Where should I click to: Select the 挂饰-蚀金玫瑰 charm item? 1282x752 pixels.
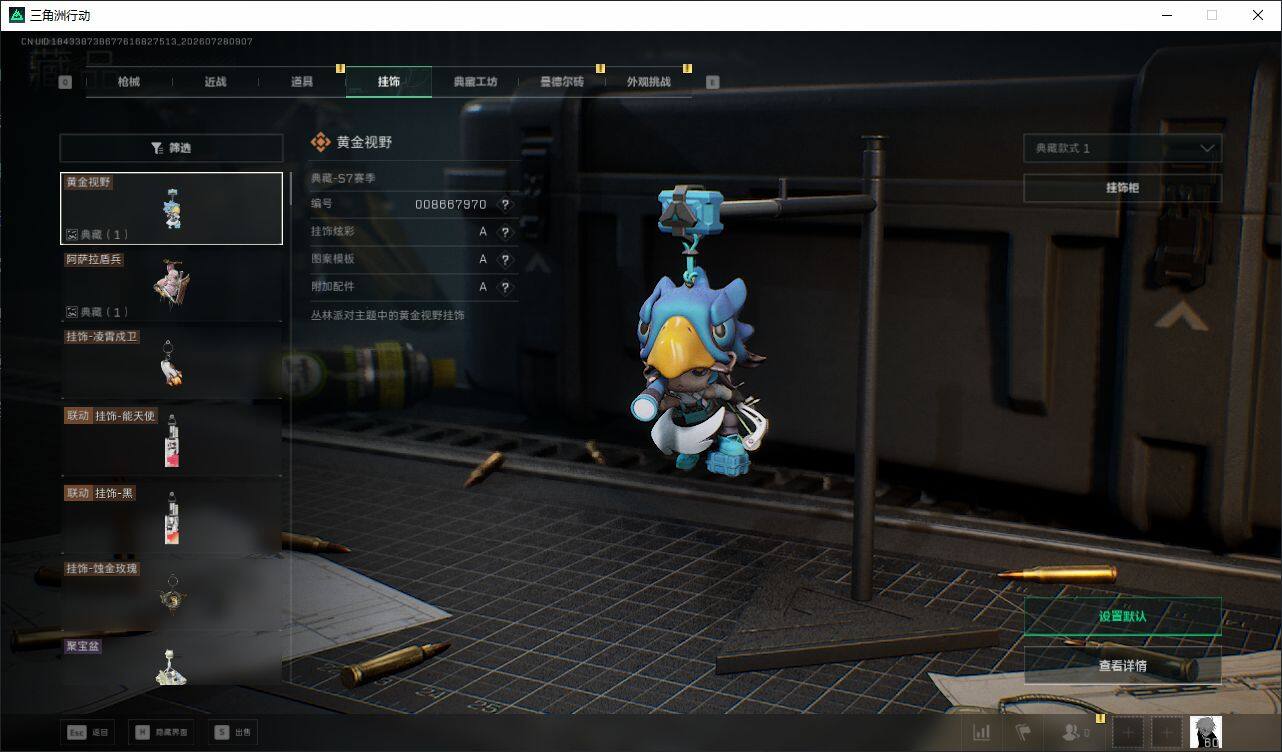pyautogui.click(x=172, y=597)
